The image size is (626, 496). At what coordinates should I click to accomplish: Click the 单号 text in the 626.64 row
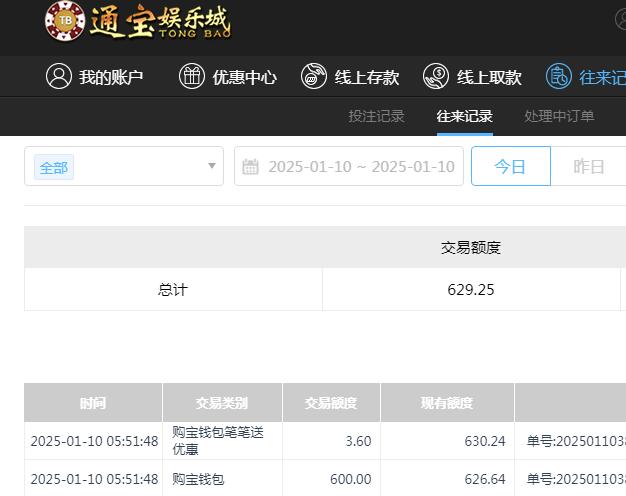tap(576, 478)
